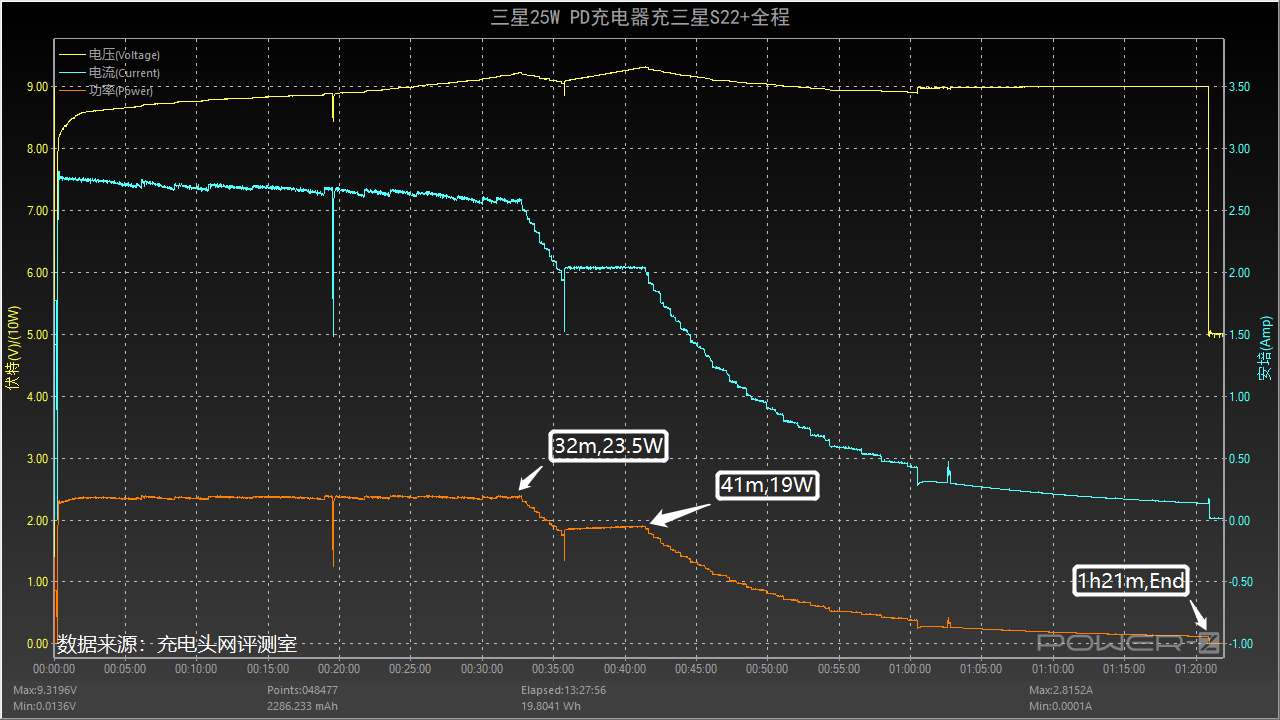
Task: Click the Elapsed:13:27:56 status entry
Action: click(x=563, y=691)
